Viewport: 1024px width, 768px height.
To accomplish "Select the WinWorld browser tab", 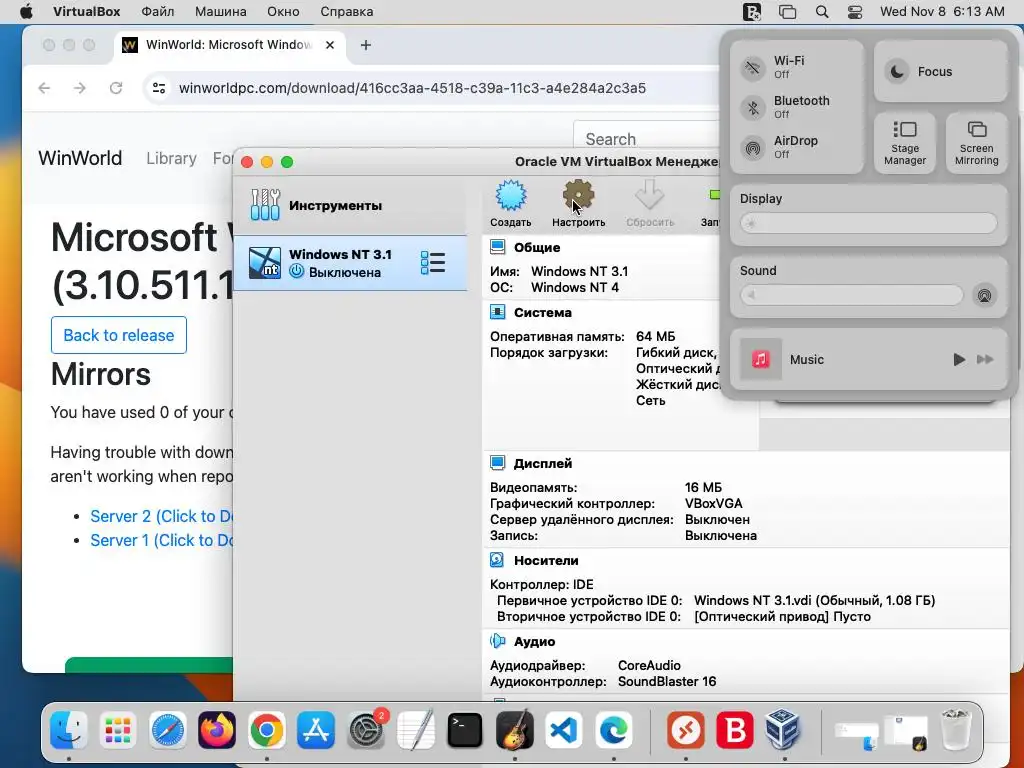I will pos(229,45).
